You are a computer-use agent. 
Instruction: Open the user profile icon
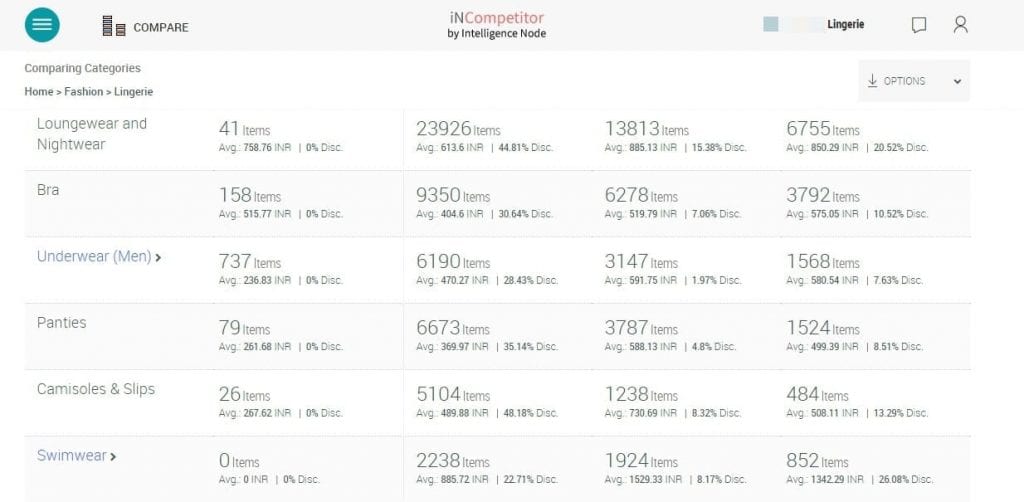click(x=960, y=25)
